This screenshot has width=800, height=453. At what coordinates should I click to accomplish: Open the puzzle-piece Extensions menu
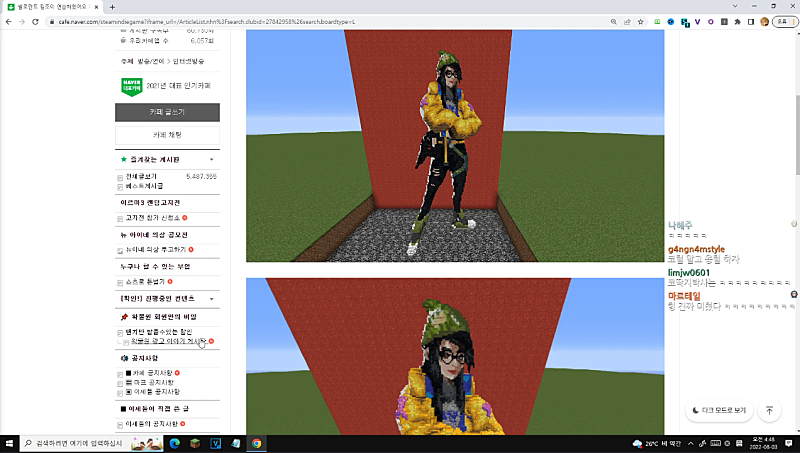tap(737, 22)
